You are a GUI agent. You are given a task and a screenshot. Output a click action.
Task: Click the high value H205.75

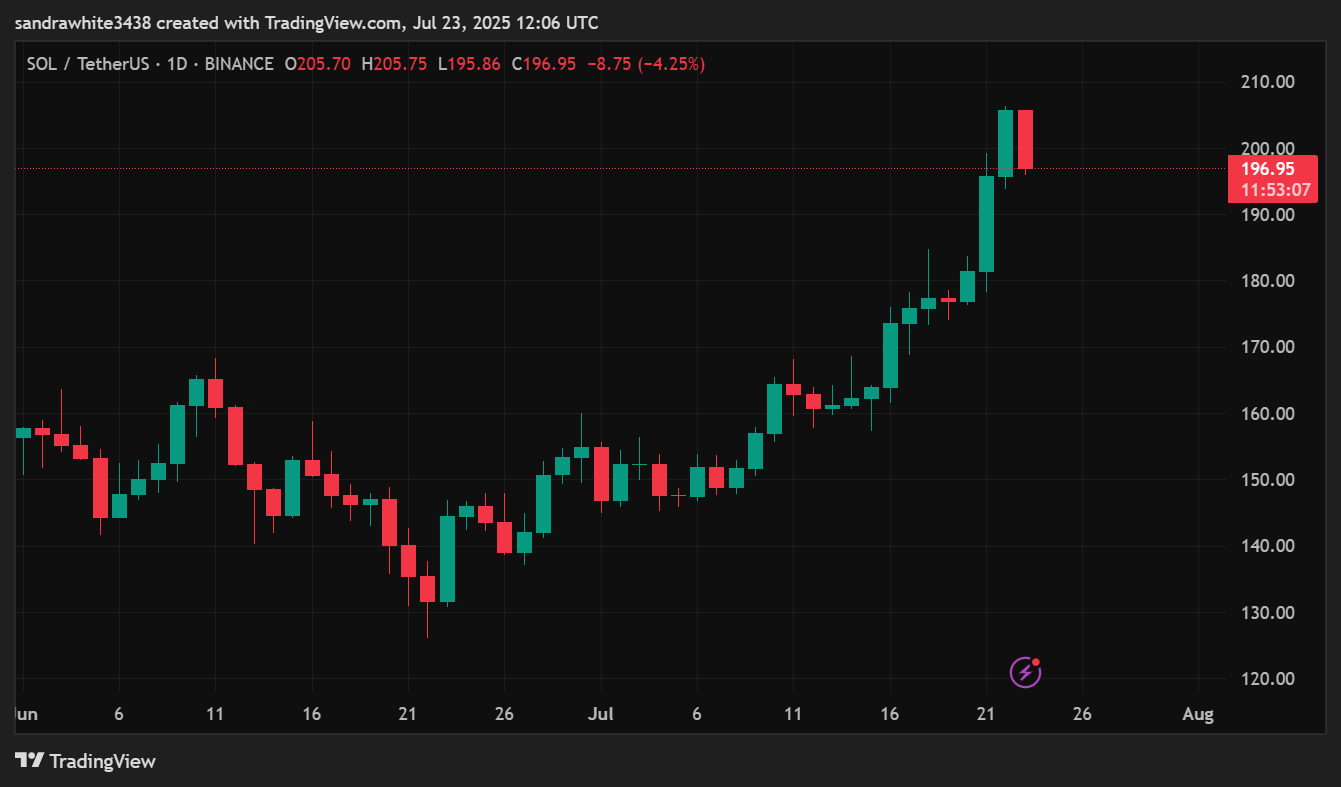point(394,64)
